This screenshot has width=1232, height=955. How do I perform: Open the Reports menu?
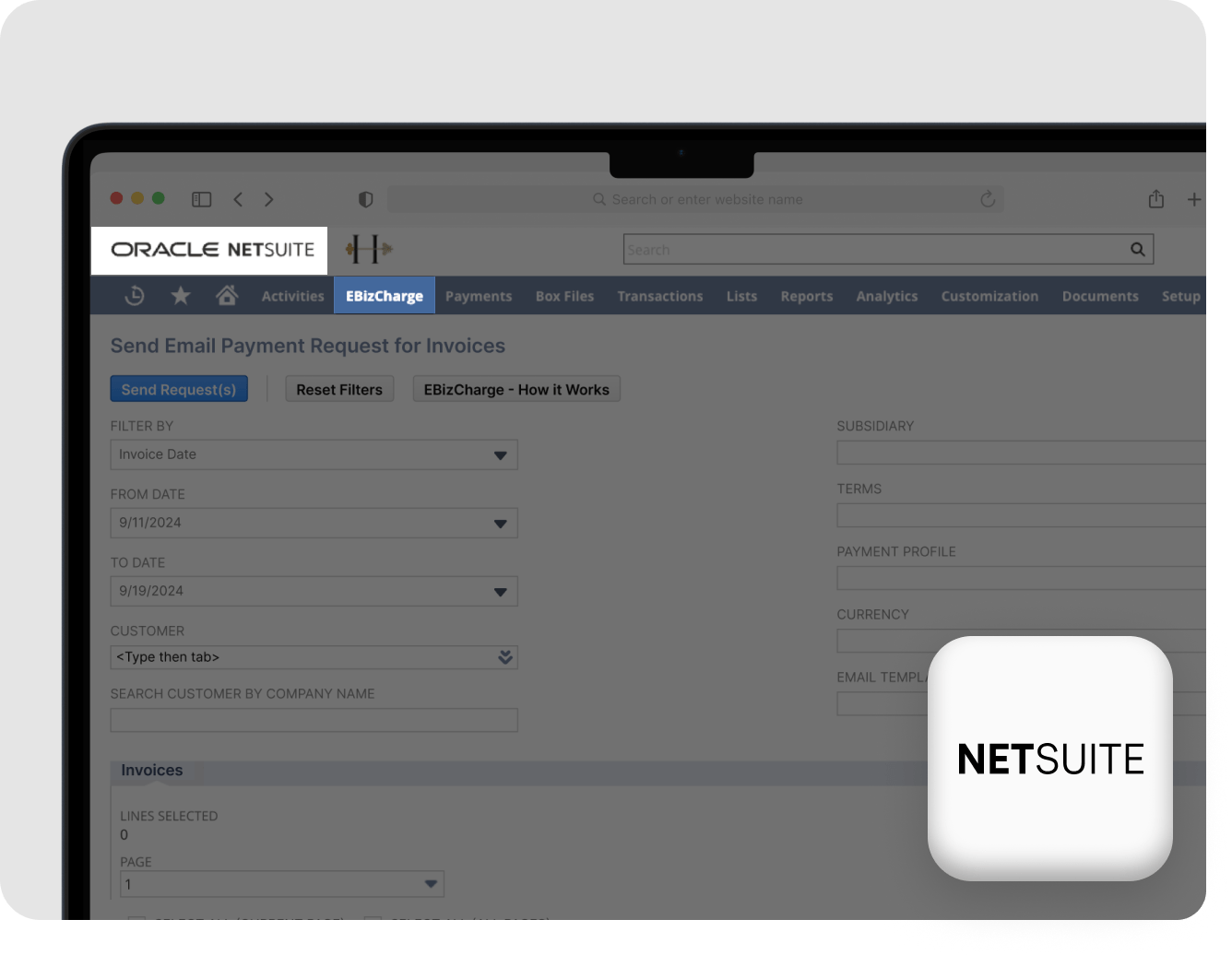point(807,296)
